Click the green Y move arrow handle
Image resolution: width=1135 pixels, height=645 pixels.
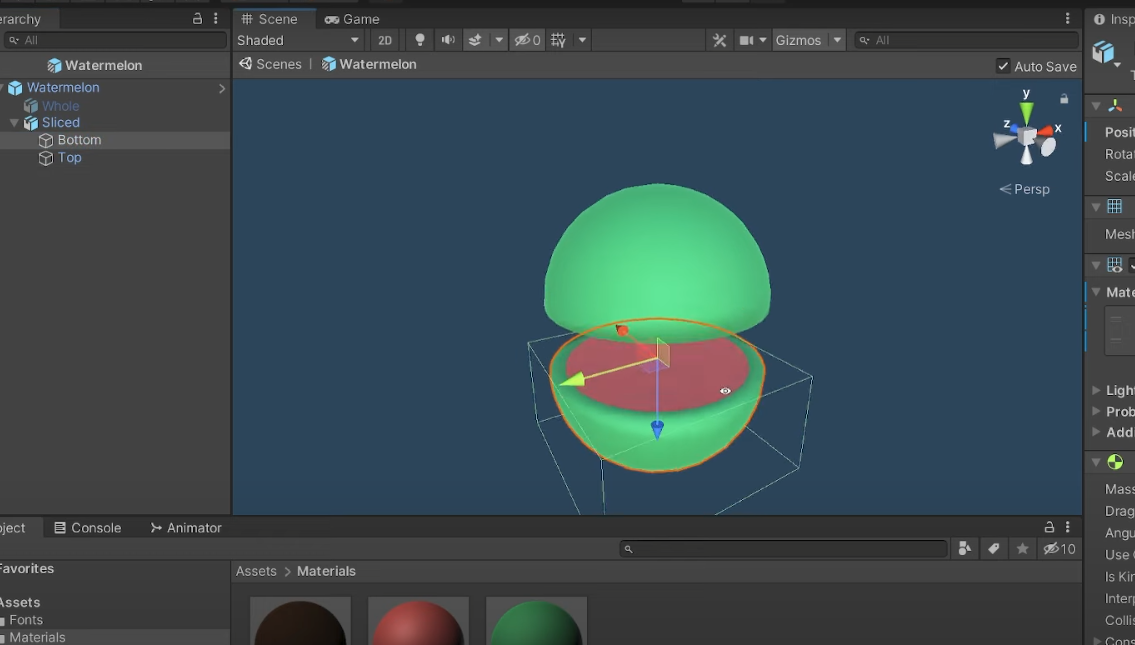573,379
